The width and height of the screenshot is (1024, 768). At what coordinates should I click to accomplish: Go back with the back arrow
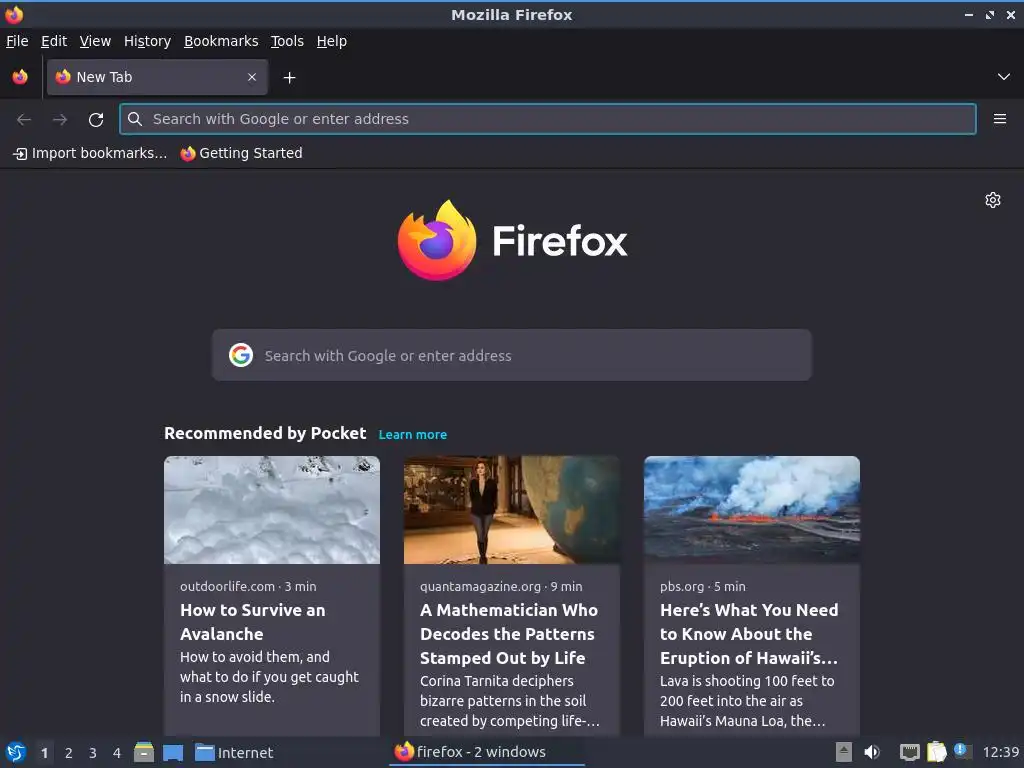coord(24,119)
